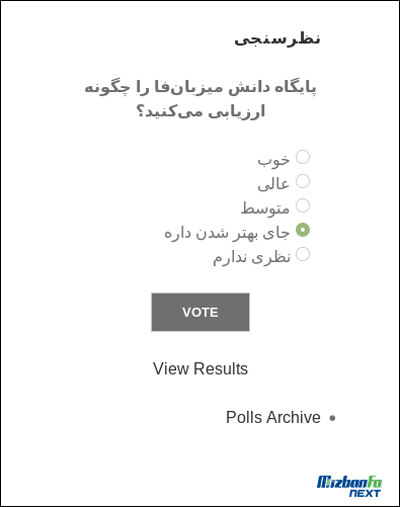Click the question line with میزبان‌فا
This screenshot has width=400, height=507.
coord(200,88)
